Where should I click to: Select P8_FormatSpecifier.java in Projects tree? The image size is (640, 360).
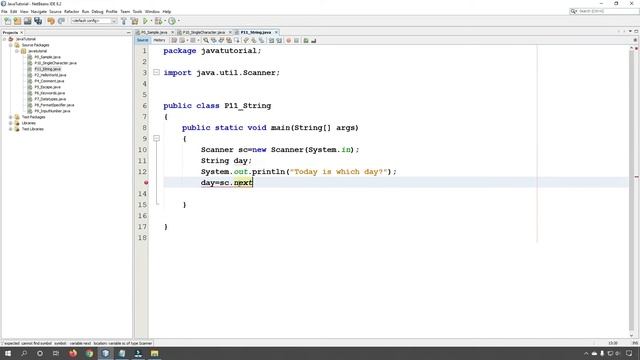[x=54, y=105]
